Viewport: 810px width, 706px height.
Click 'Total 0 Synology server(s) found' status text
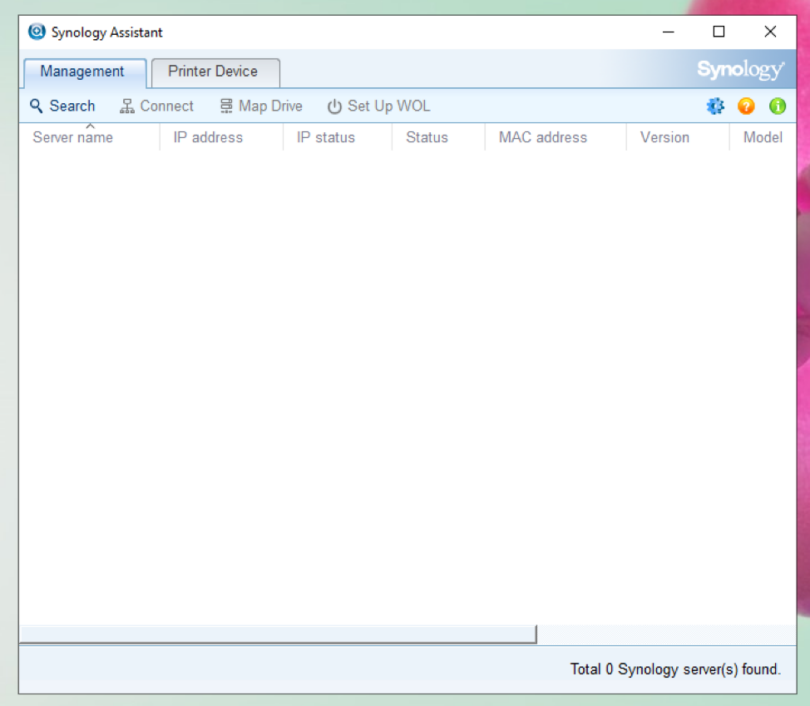pyautogui.click(x=675, y=669)
